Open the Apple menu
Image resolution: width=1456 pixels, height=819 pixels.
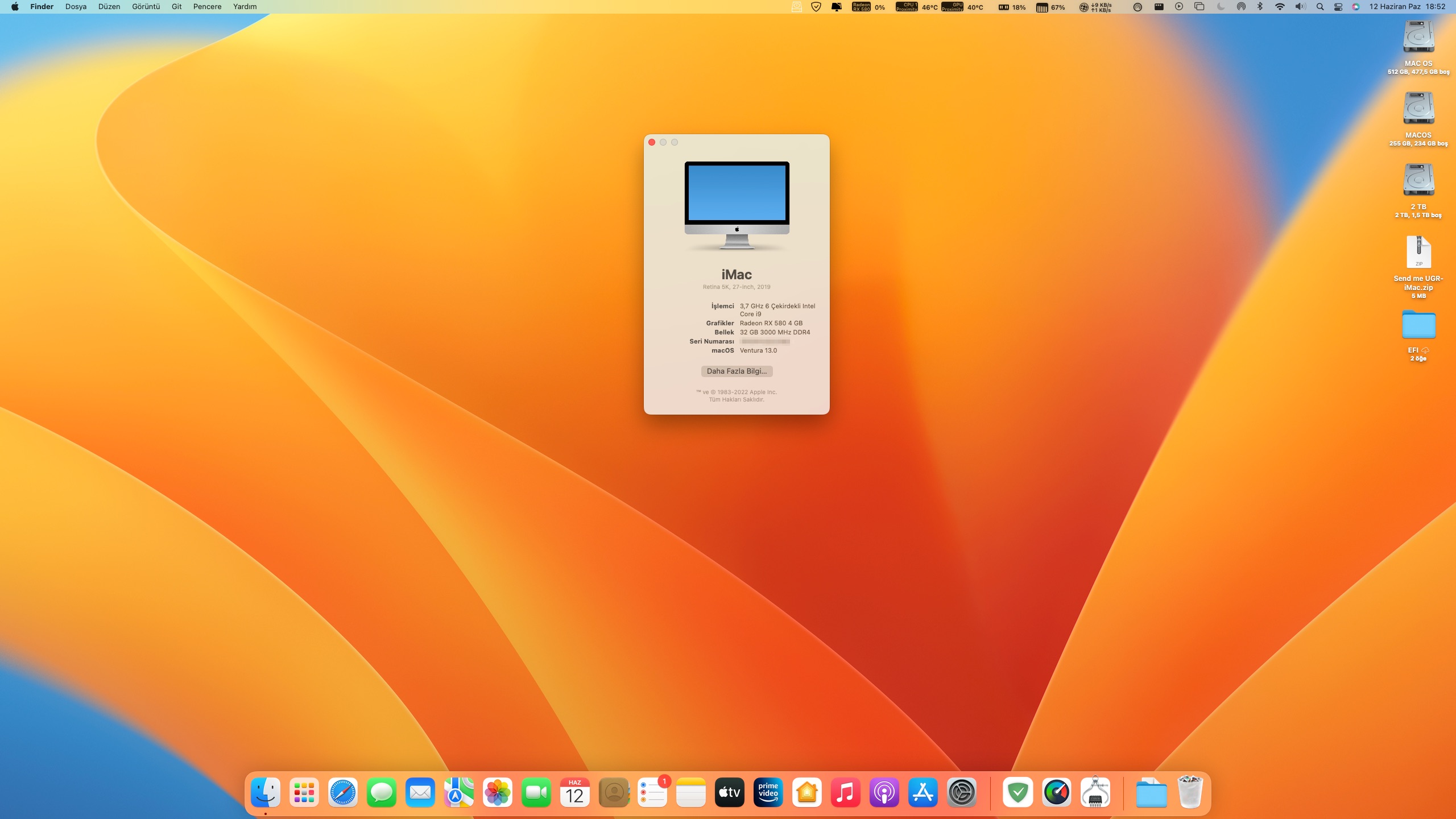pos(15,7)
